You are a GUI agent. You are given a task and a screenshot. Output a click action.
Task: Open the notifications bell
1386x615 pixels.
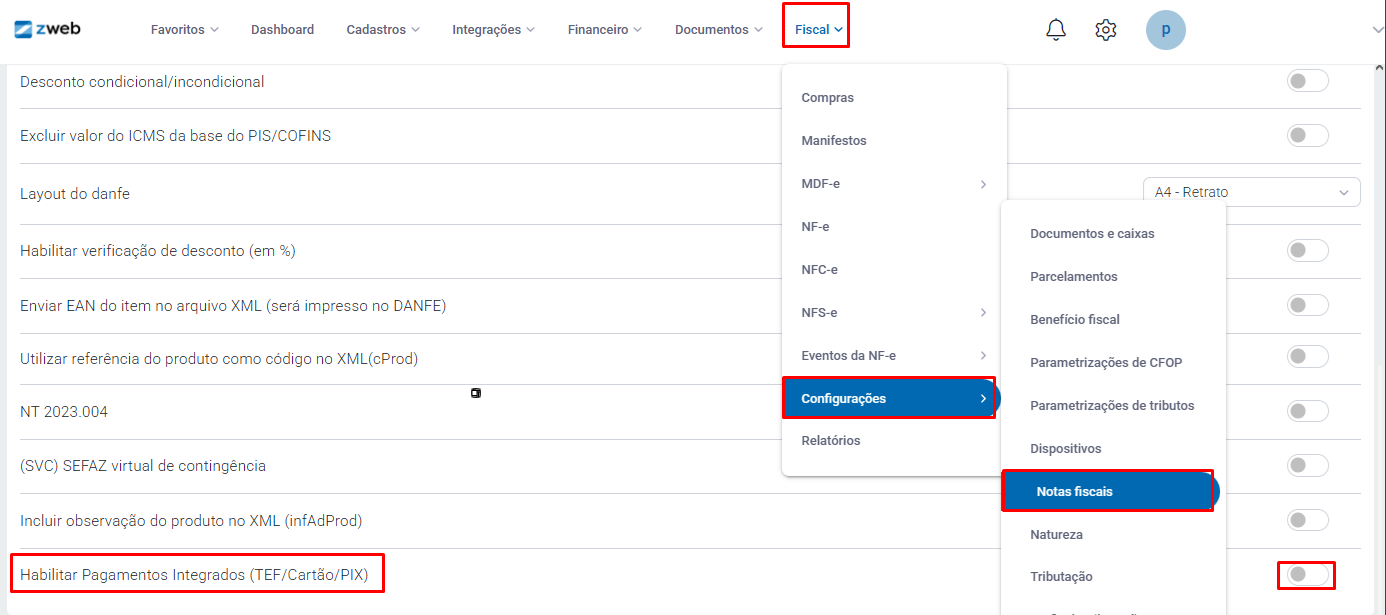click(1056, 30)
